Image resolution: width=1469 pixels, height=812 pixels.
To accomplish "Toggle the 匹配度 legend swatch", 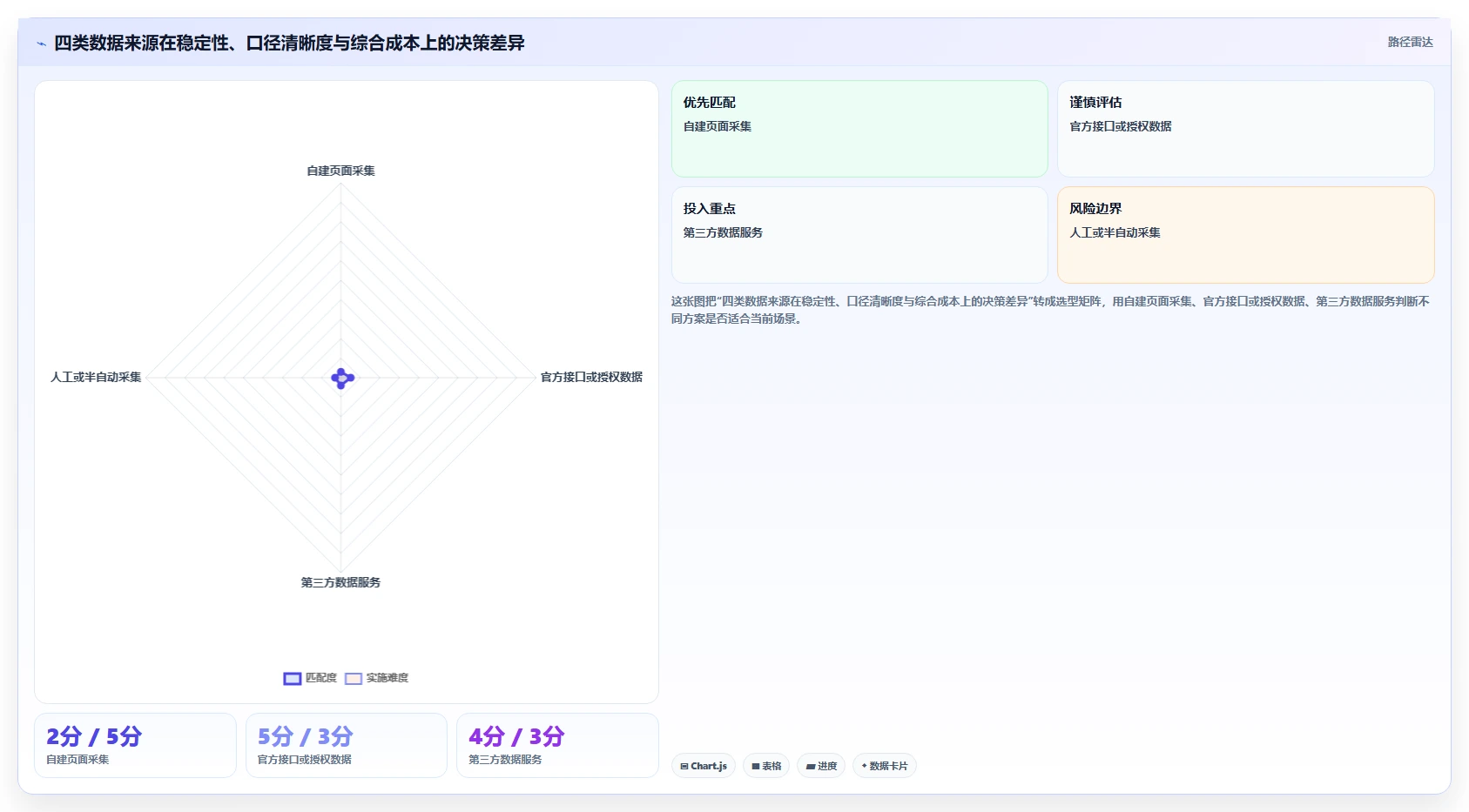I will pos(293,679).
